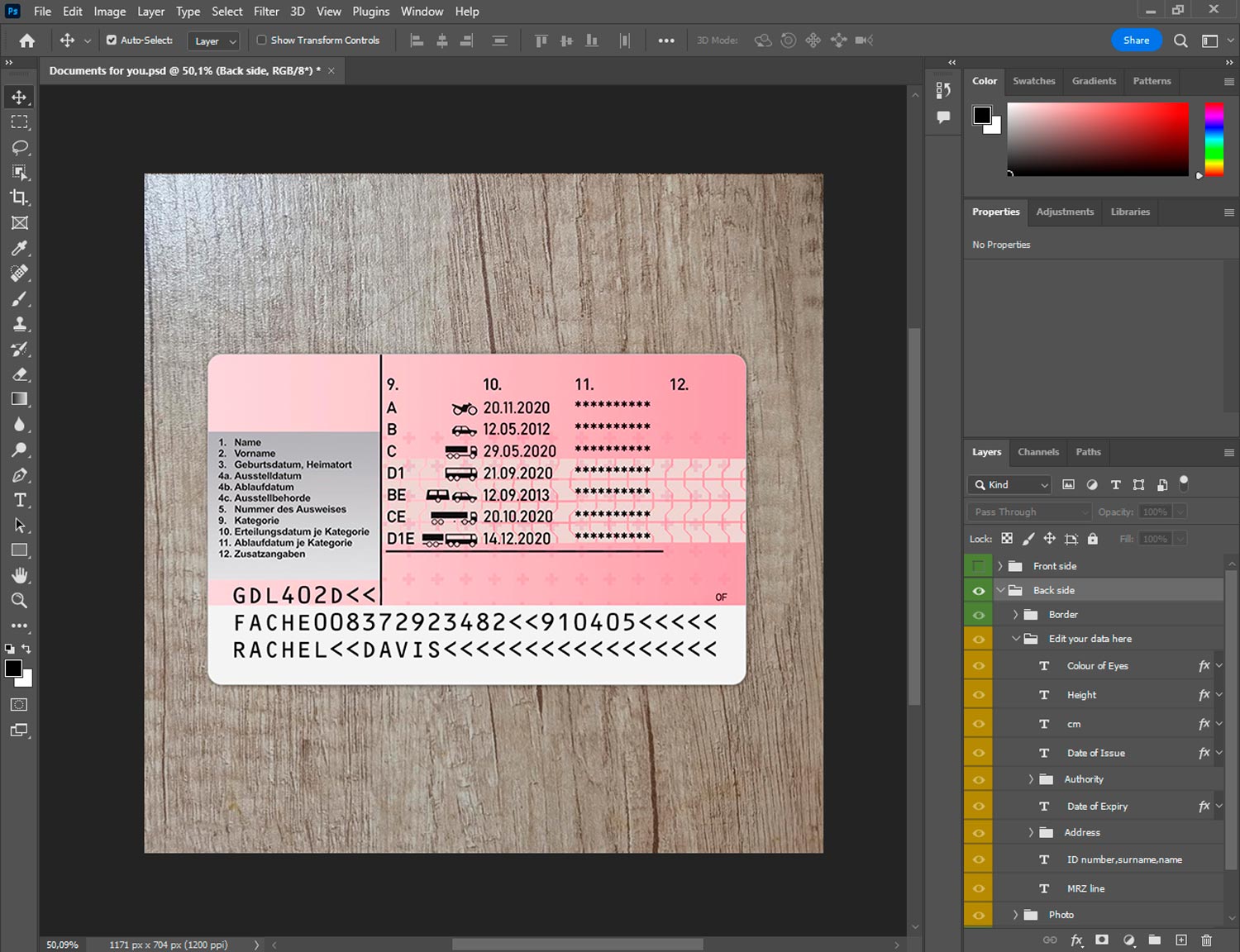Screen dimensions: 1240x952
Task: Choose the Pen tool
Action: point(19,475)
